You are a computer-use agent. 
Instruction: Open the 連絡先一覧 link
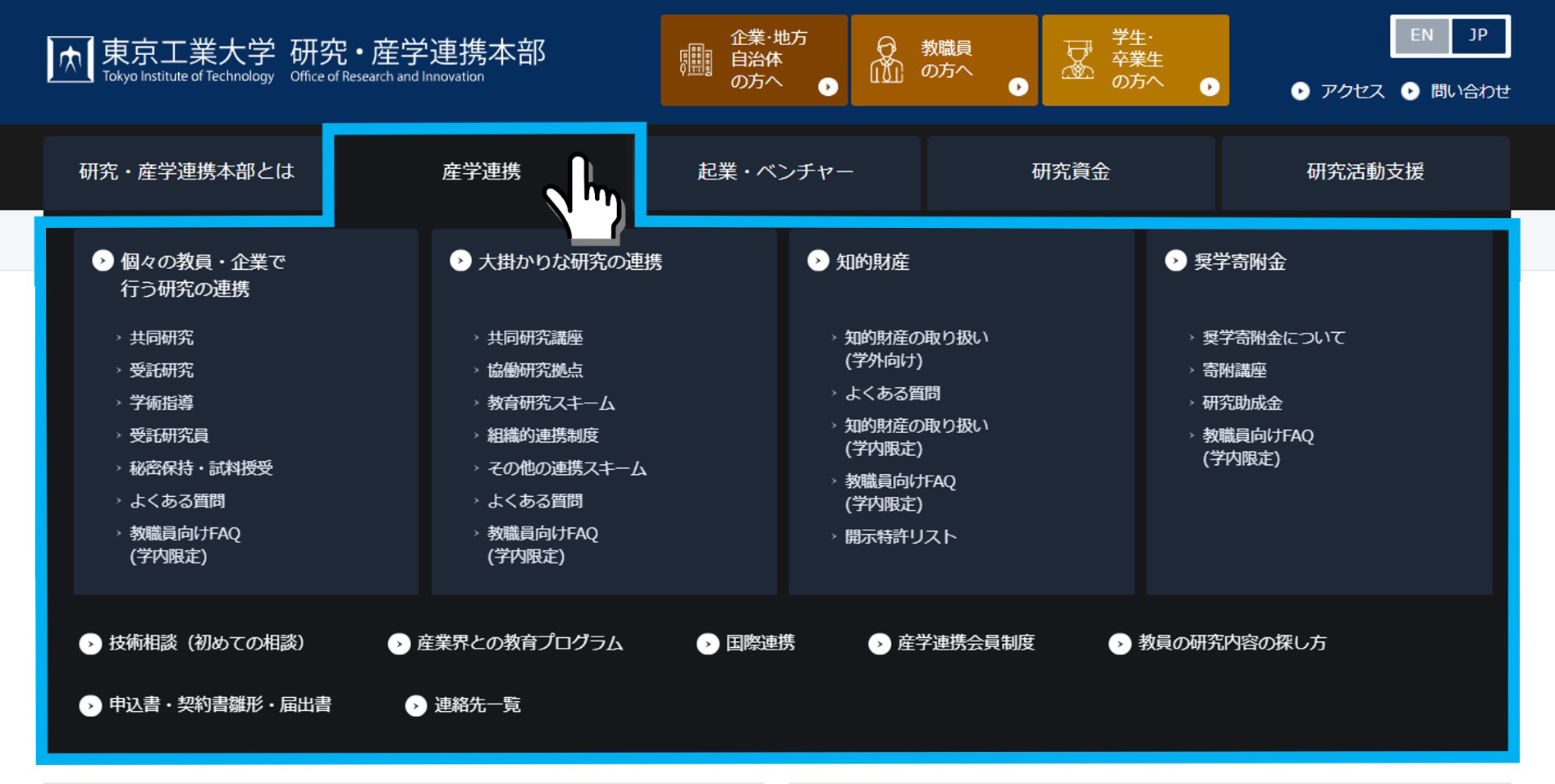478,705
